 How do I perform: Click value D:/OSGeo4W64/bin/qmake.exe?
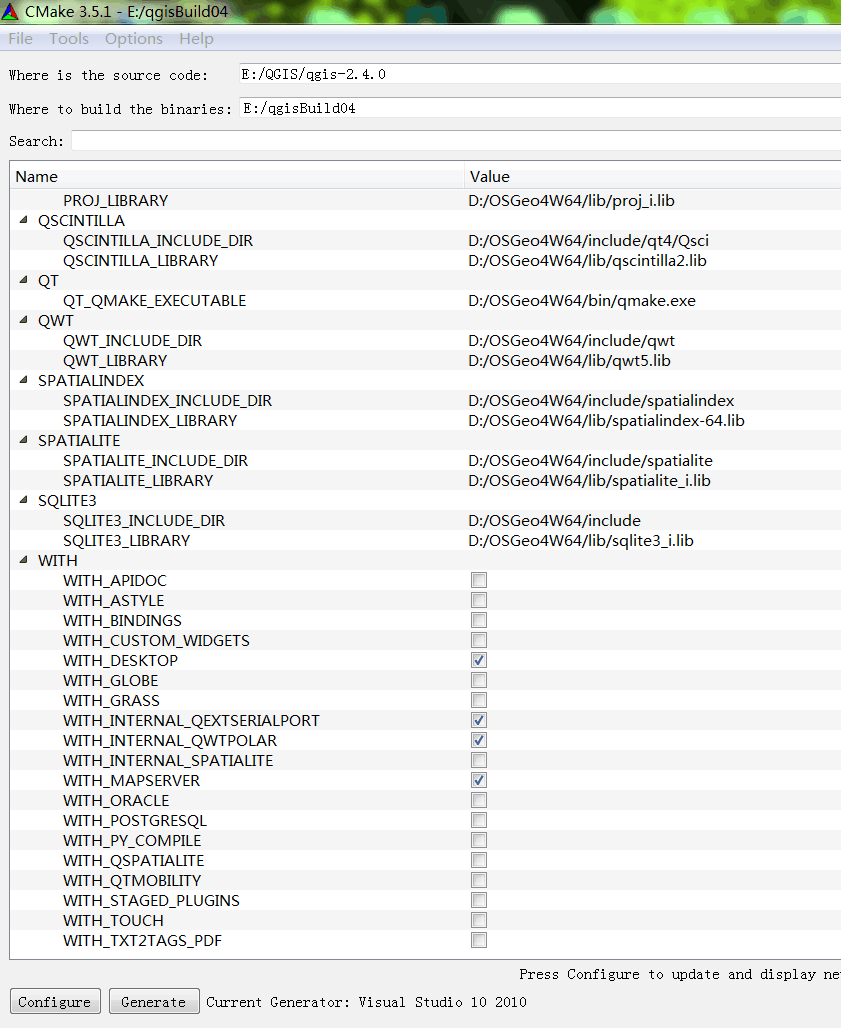click(x=582, y=300)
